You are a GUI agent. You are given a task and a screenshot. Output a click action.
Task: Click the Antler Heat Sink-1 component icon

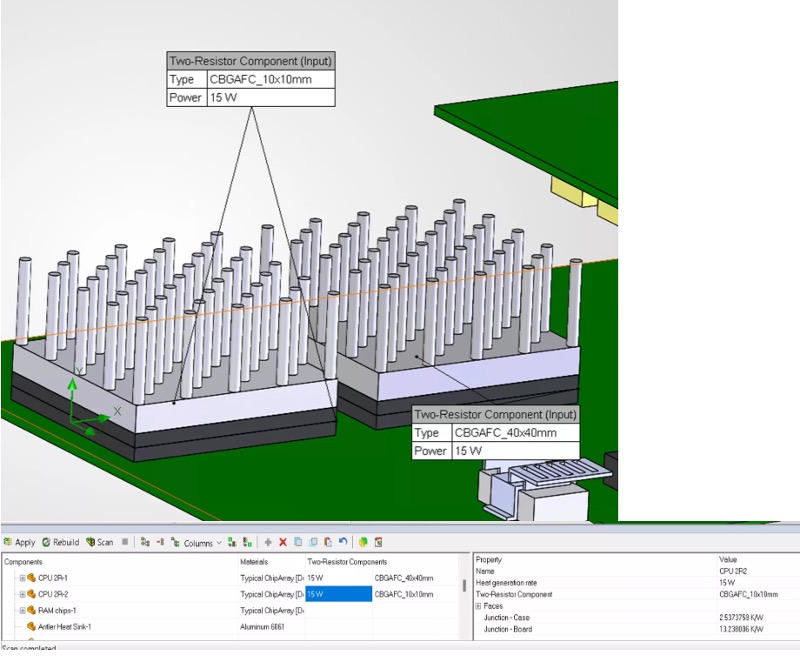point(31,626)
